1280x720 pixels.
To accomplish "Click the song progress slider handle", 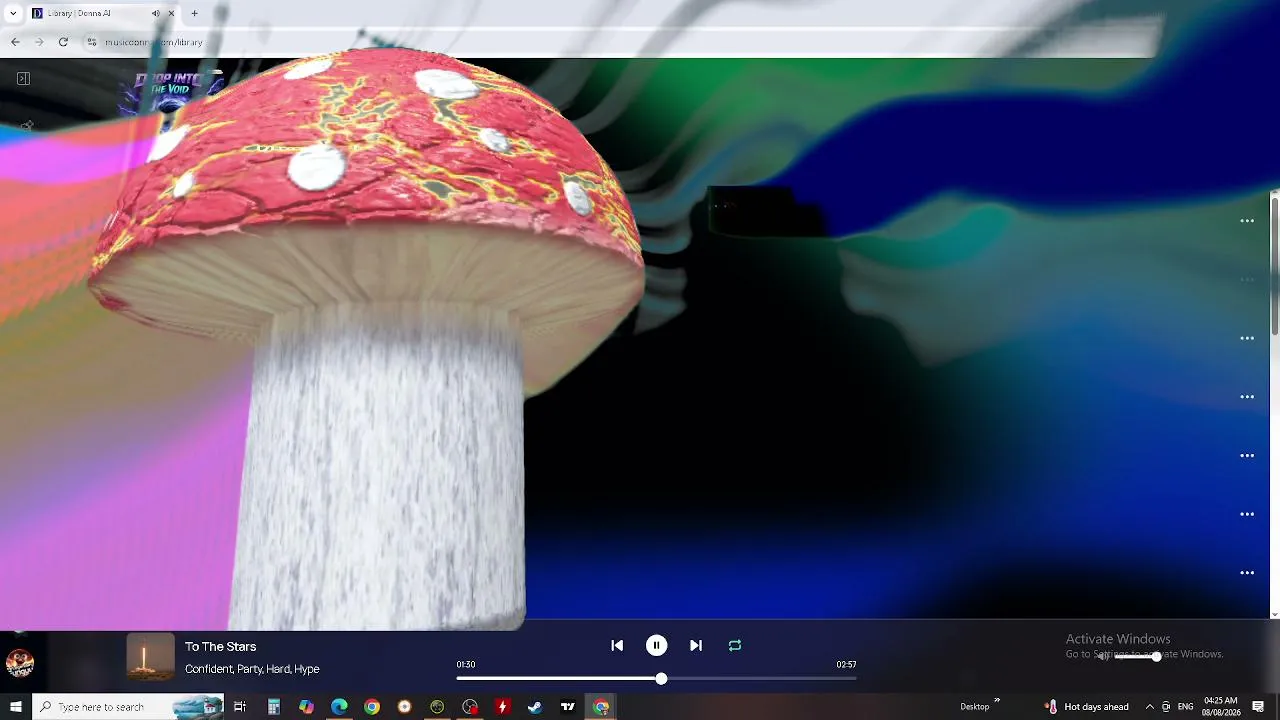I will pyautogui.click(x=661, y=679).
